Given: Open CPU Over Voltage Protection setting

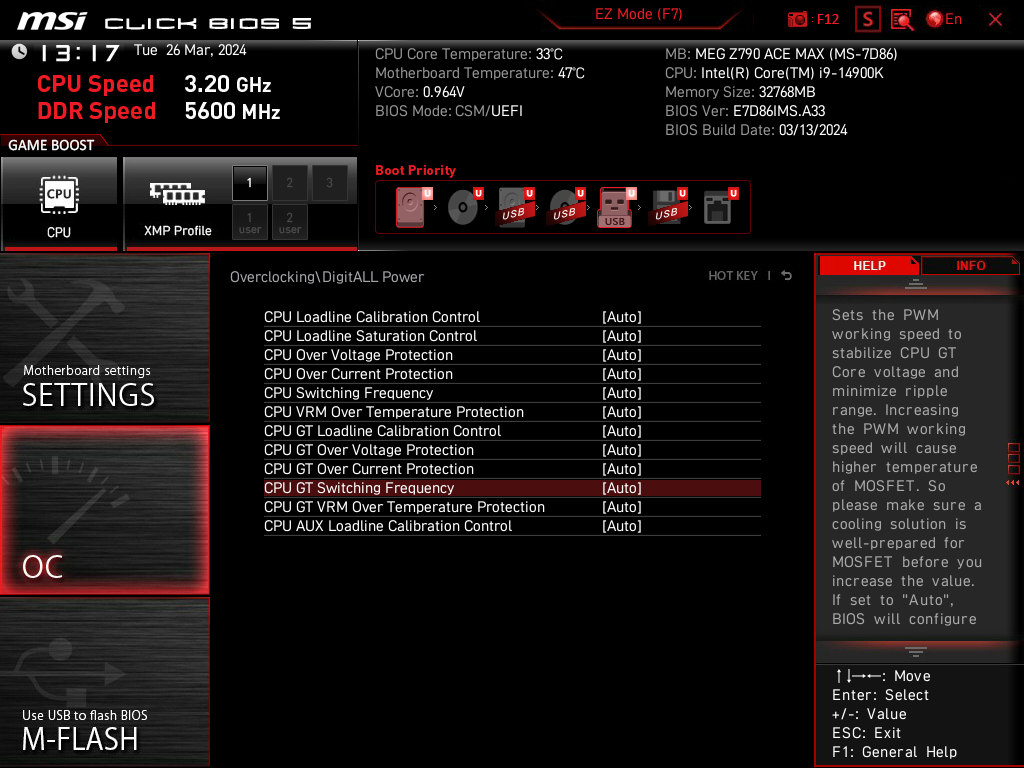Looking at the screenshot, I should [512, 355].
